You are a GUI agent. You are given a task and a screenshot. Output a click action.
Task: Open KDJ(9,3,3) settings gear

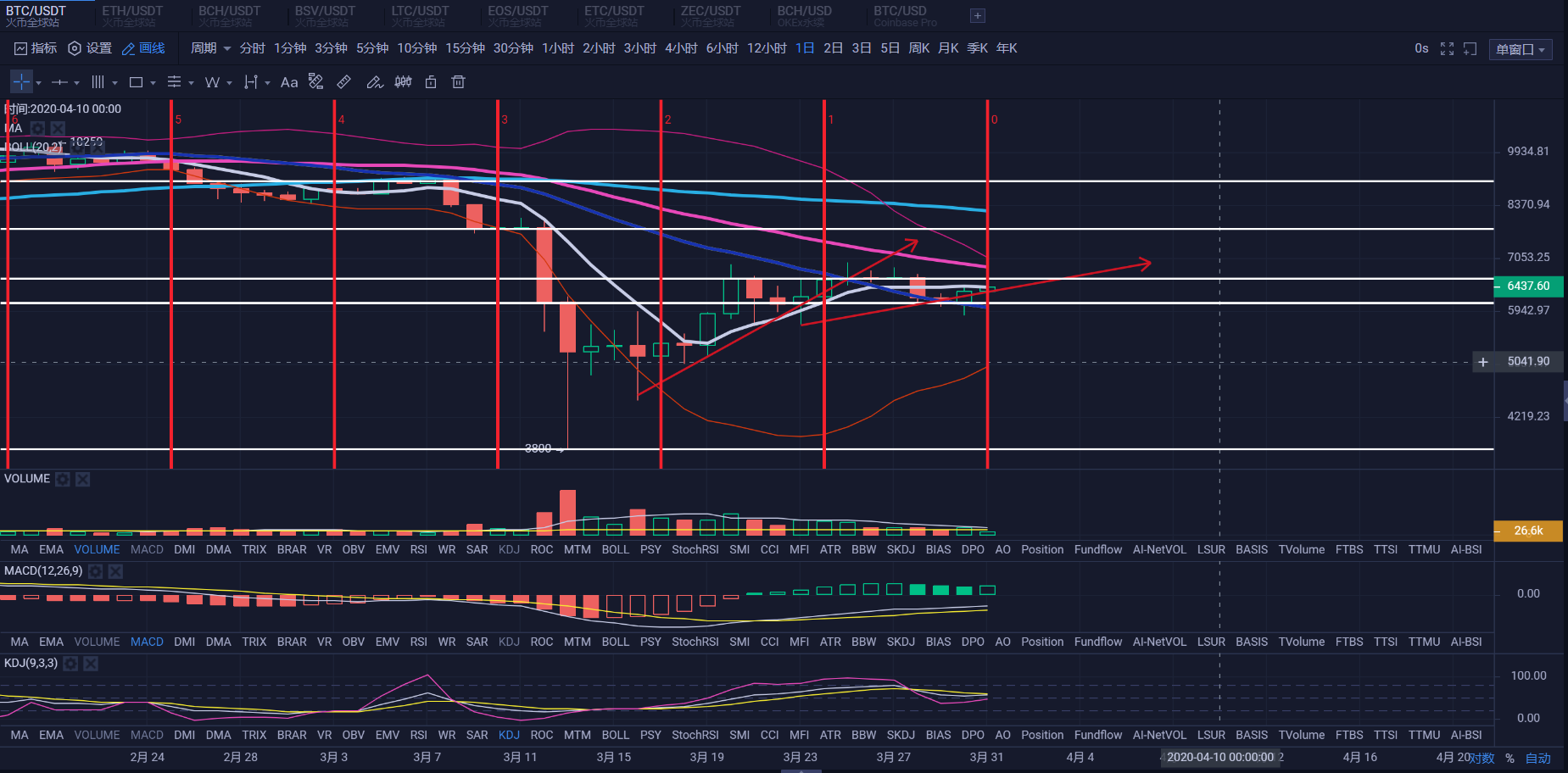(x=71, y=664)
